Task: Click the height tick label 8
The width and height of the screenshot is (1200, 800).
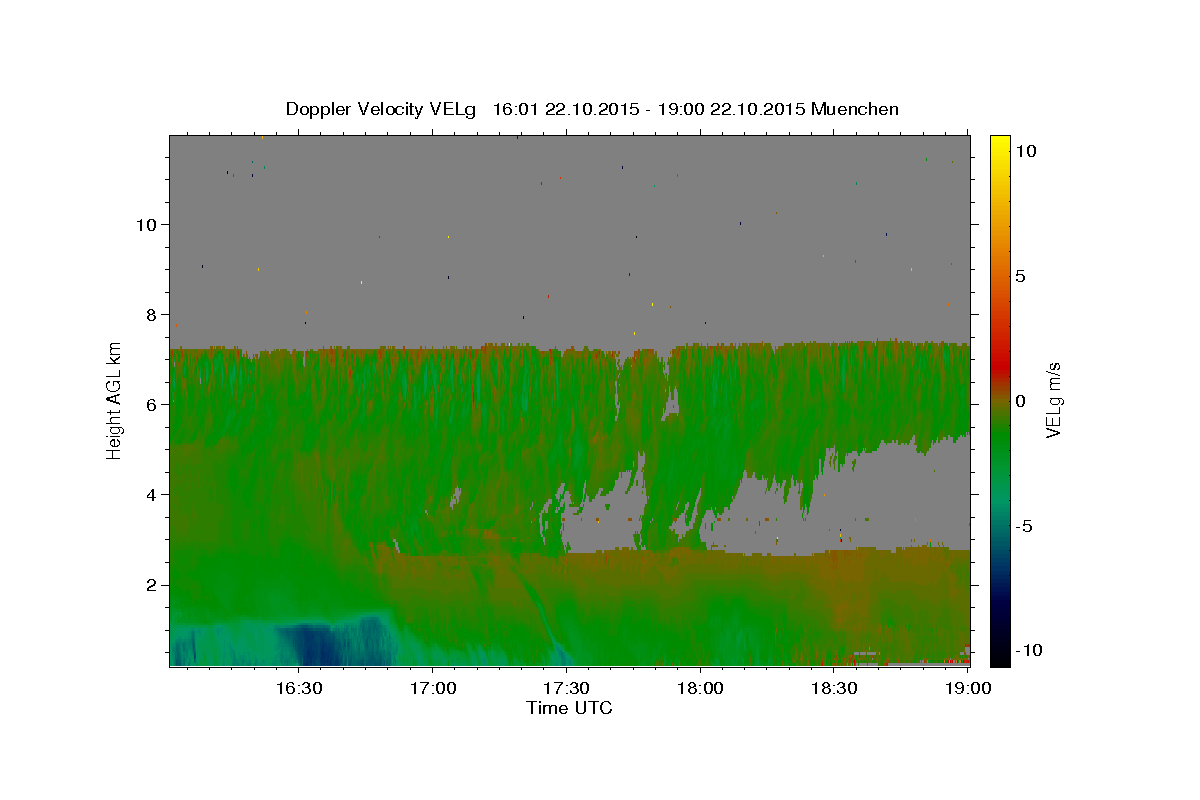Action: pyautogui.click(x=150, y=314)
